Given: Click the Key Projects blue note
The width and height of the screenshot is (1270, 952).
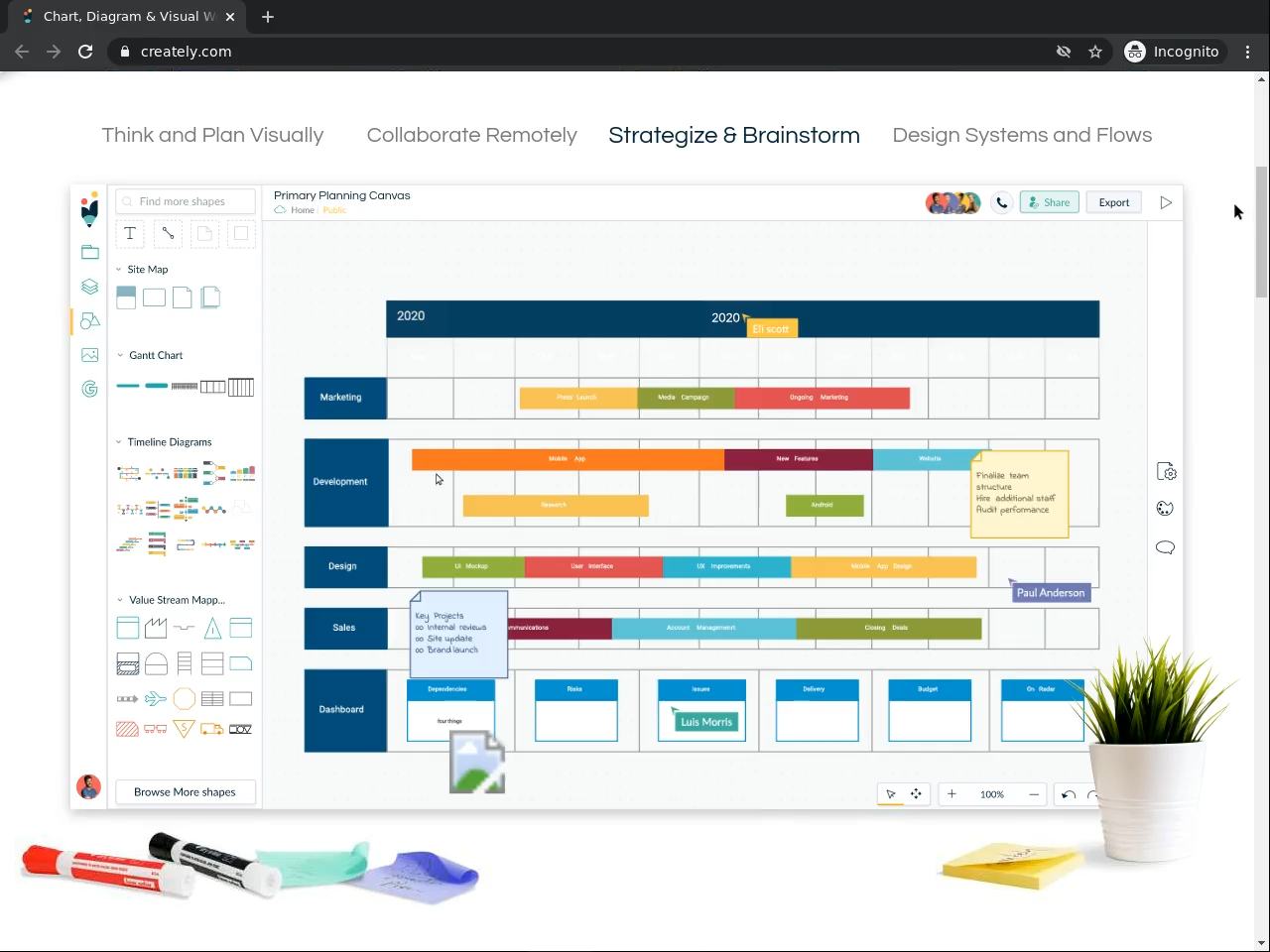Looking at the screenshot, I should (x=458, y=635).
